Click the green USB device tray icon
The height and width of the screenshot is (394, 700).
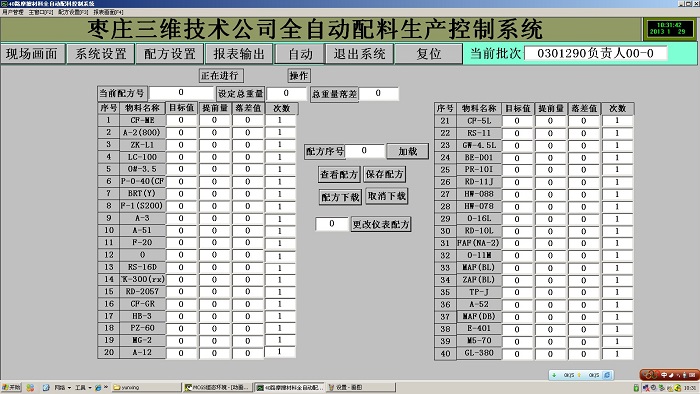636,388
